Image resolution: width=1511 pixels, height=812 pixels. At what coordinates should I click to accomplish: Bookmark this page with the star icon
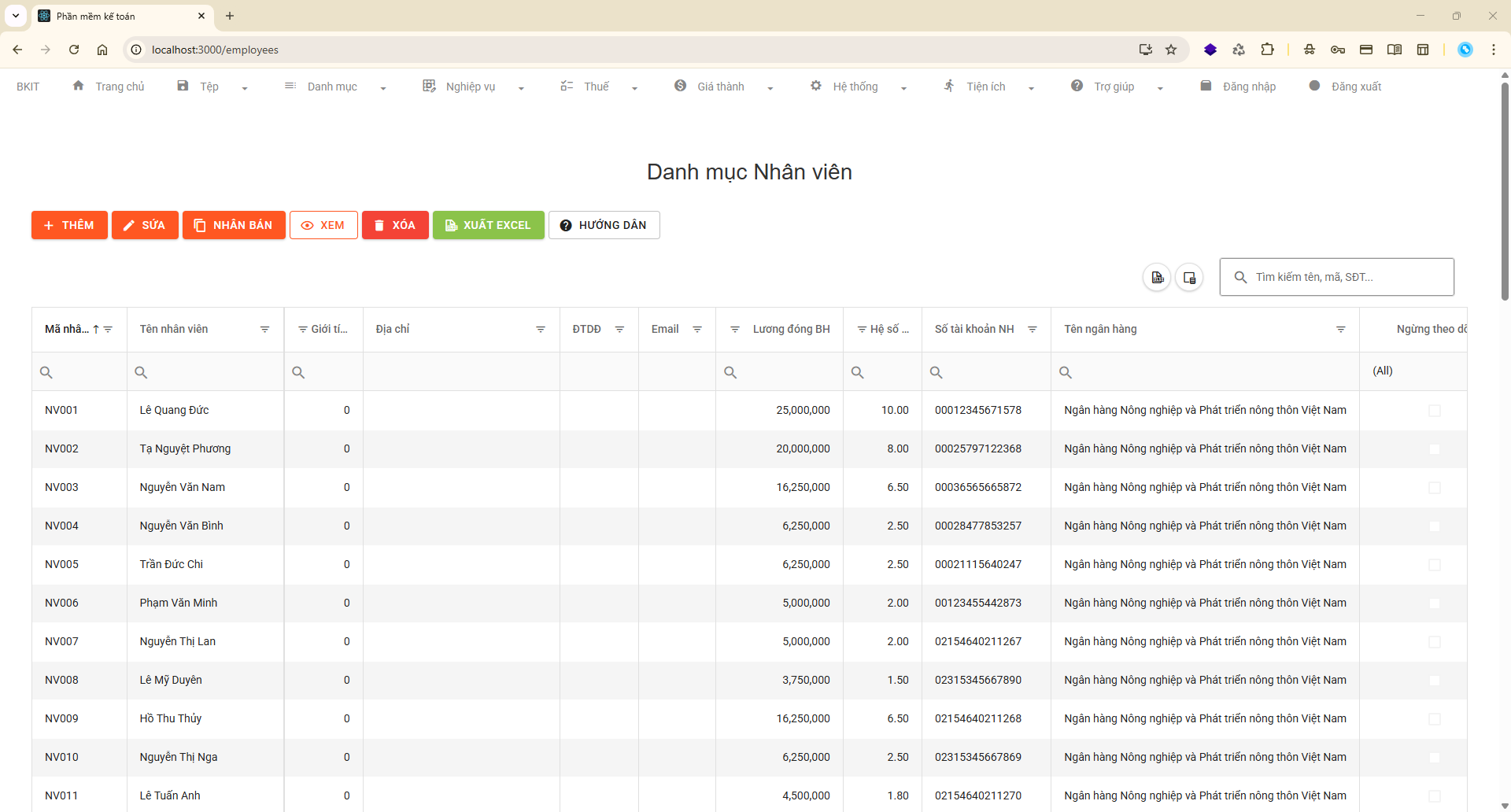coord(1171,50)
